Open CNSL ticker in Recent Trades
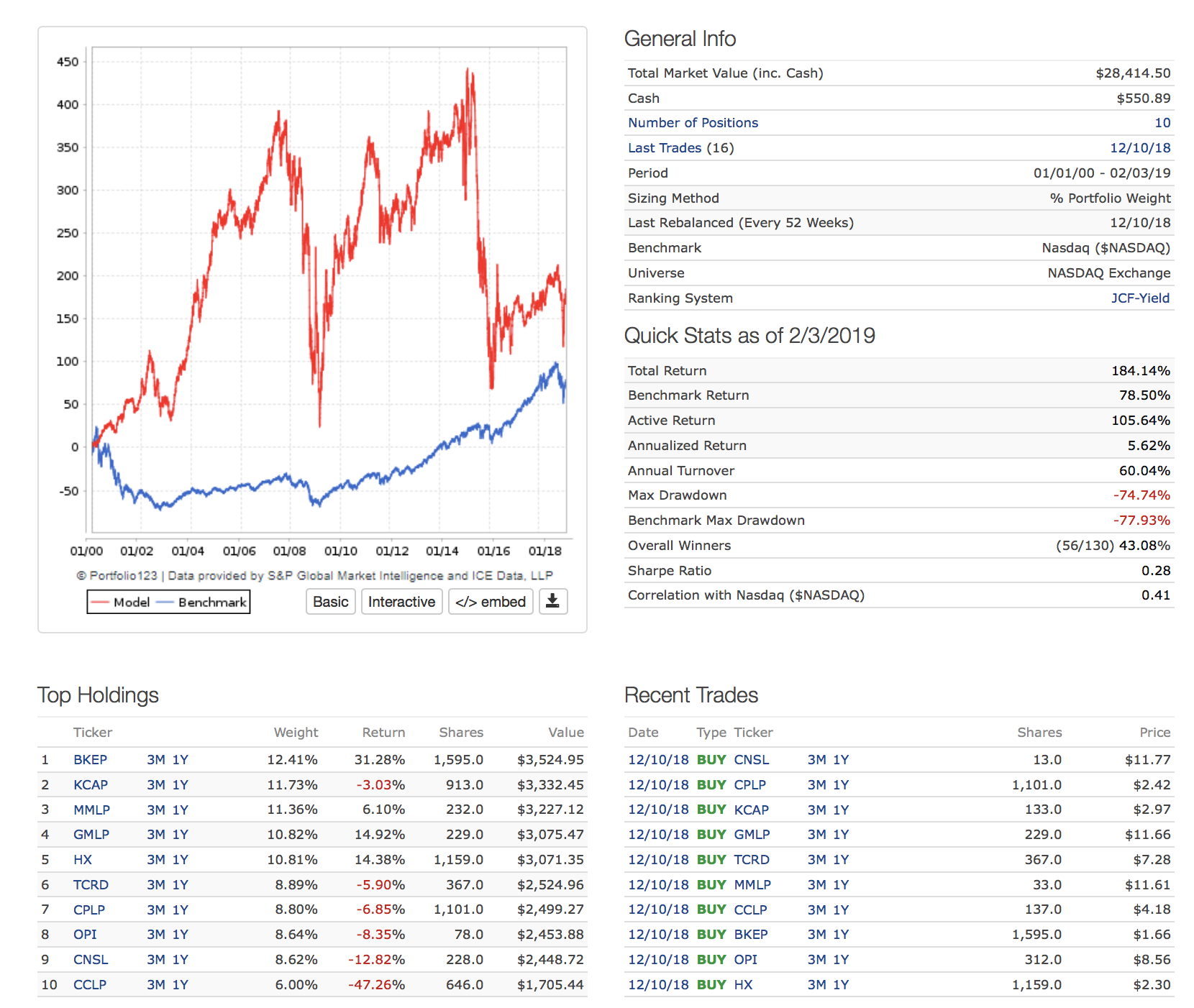Image resolution: width=1194 pixels, height=1008 pixels. tap(751, 760)
